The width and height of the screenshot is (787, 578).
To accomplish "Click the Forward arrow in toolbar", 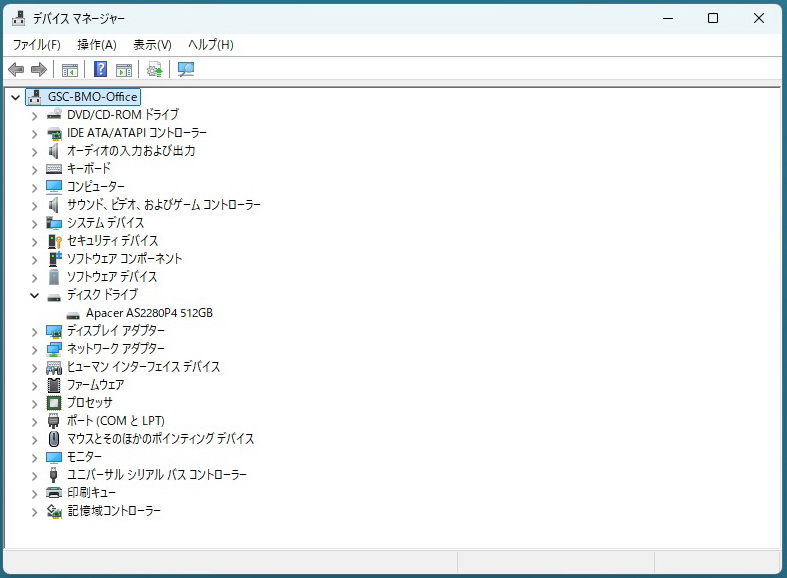I will point(39,69).
